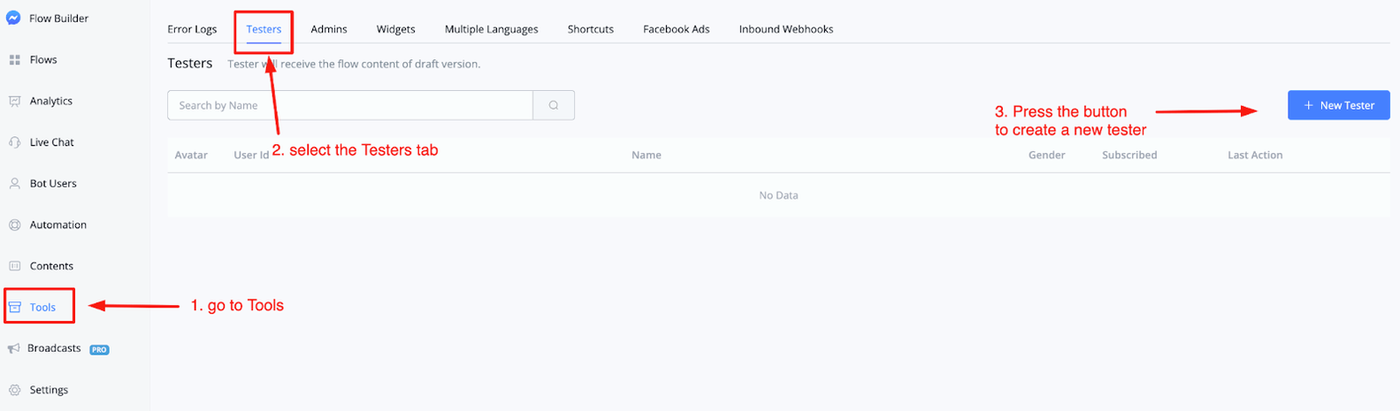This screenshot has width=1400, height=411.
Task: Open Flows via its grid icon
Action: (x=14, y=60)
